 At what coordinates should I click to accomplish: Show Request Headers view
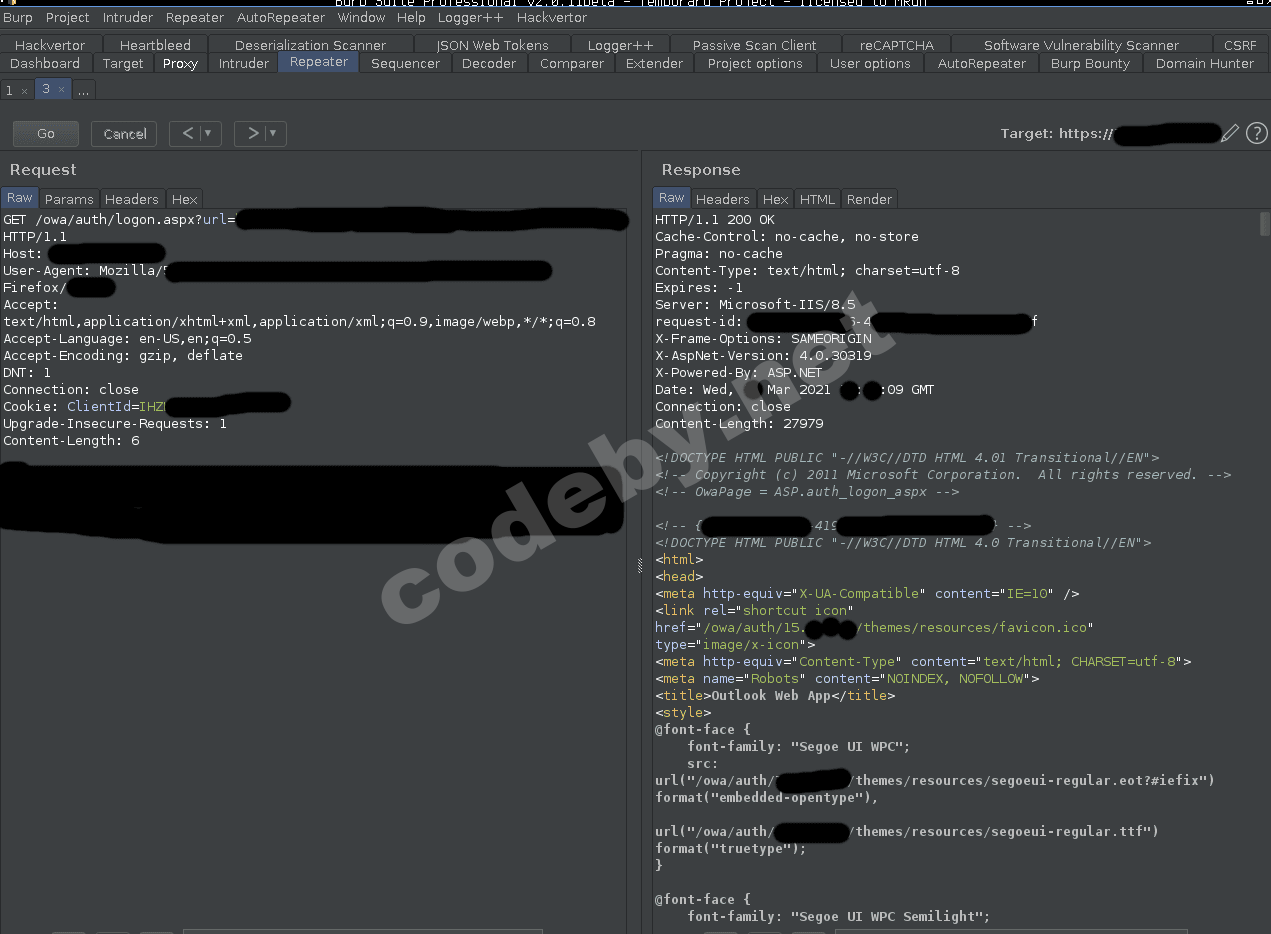click(132, 199)
